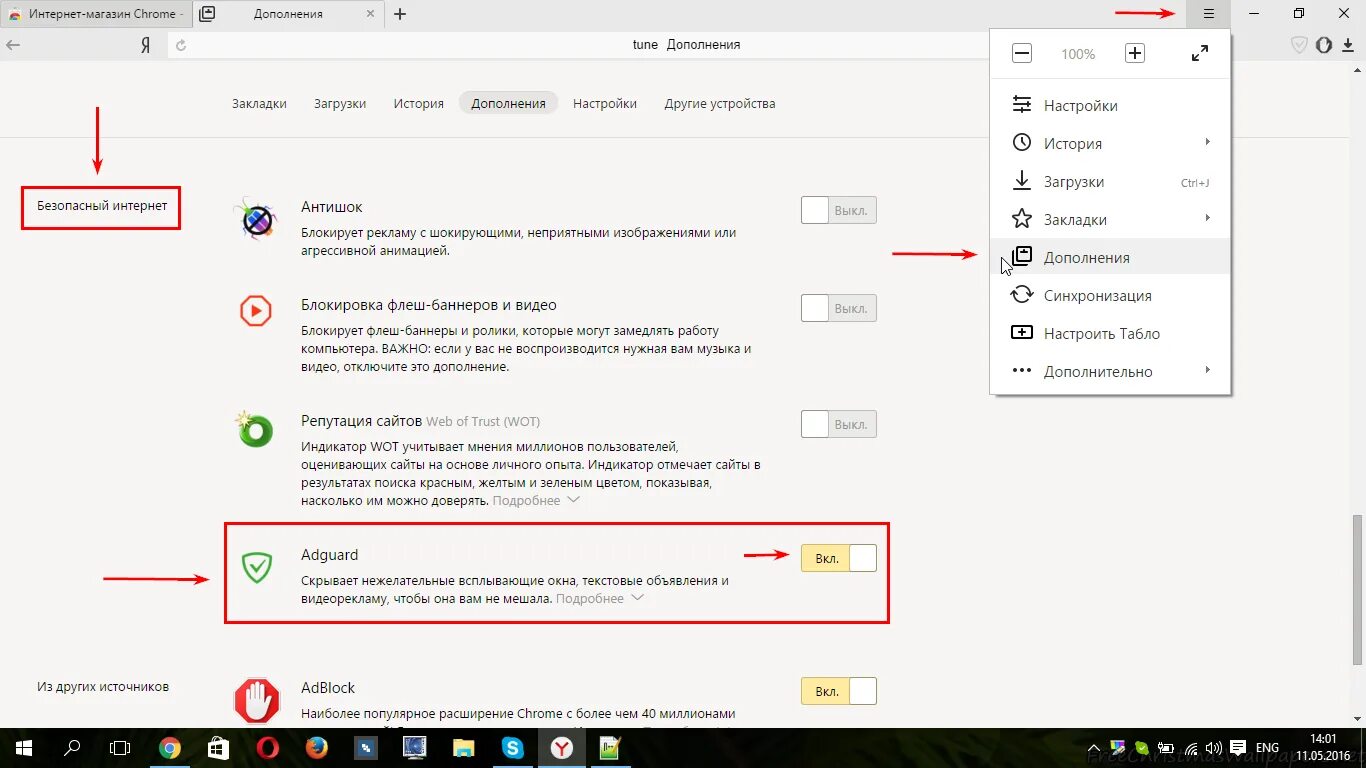Switch to the Интернет-магазин Chrome browser tab

pyautogui.click(x=95, y=14)
